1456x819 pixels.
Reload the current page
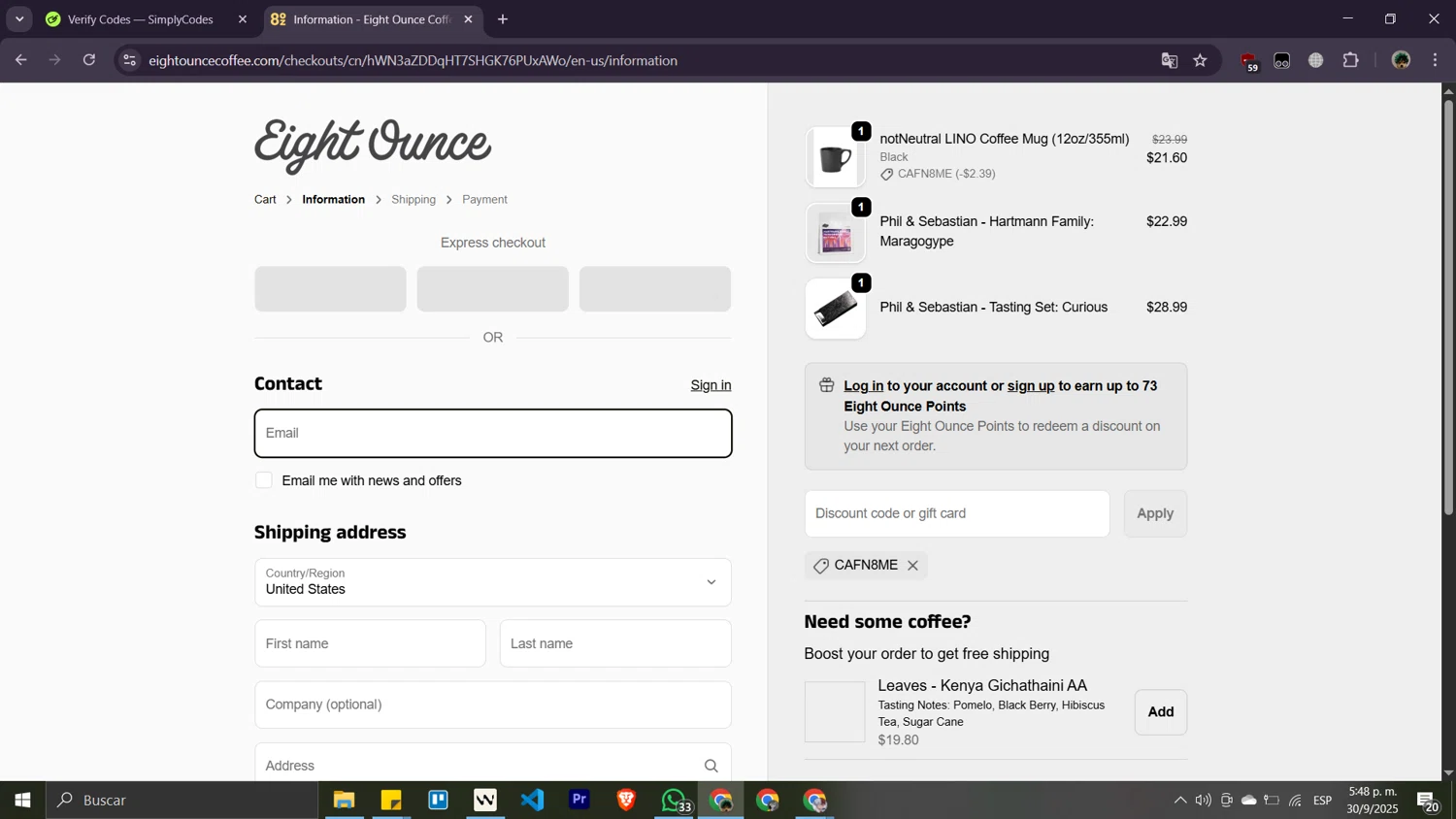tap(89, 60)
